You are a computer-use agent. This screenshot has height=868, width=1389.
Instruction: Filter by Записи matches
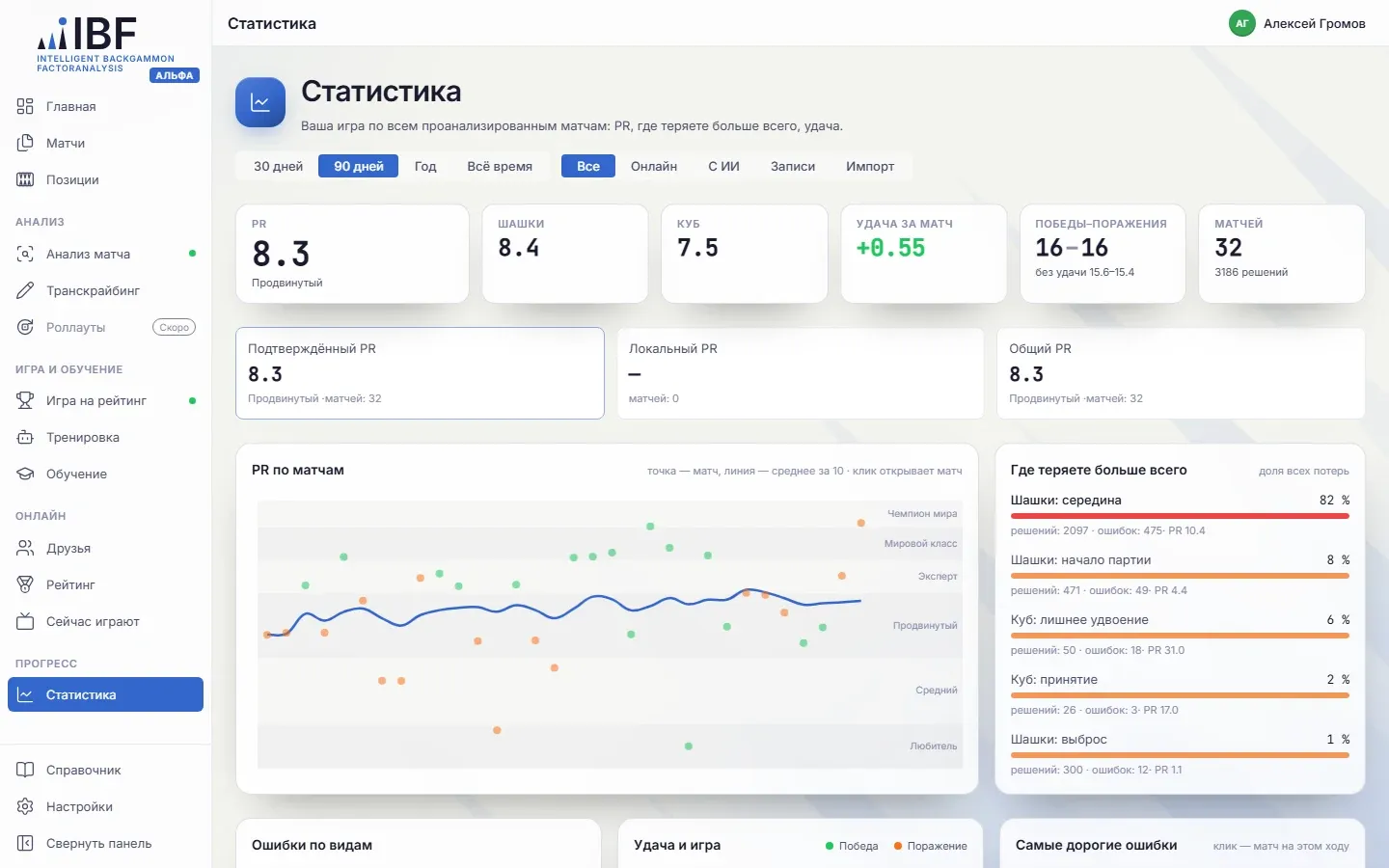(x=793, y=166)
